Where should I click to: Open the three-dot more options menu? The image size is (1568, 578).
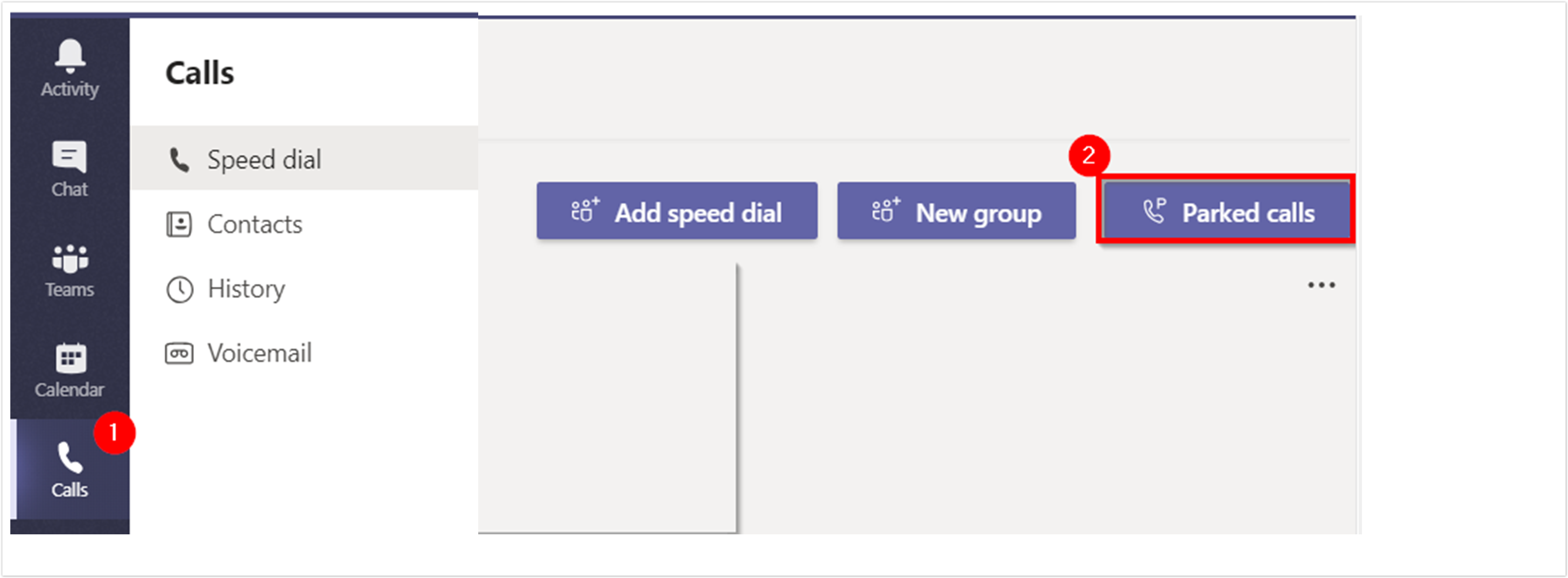point(1321,285)
